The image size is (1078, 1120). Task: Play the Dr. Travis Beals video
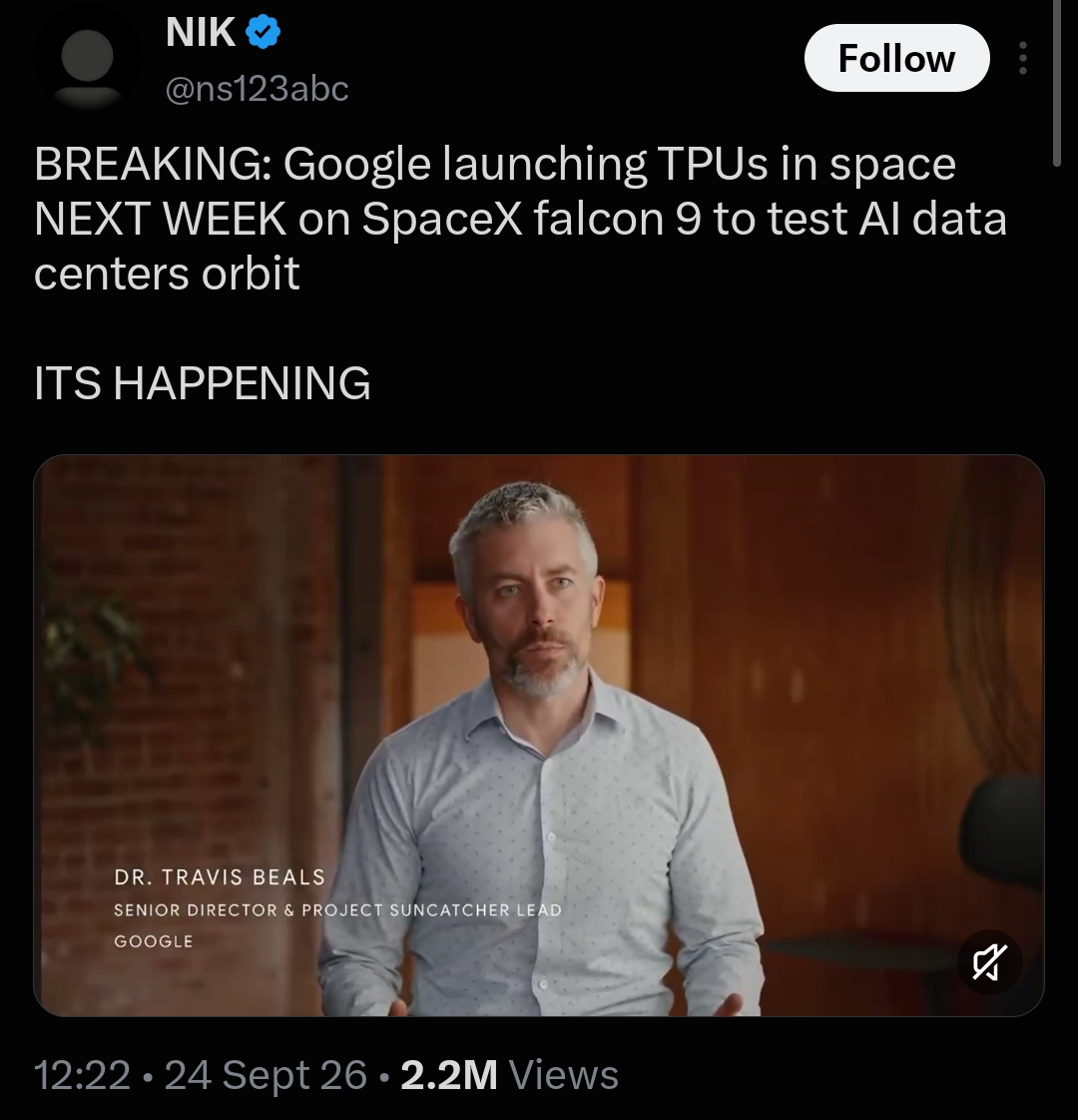539,735
